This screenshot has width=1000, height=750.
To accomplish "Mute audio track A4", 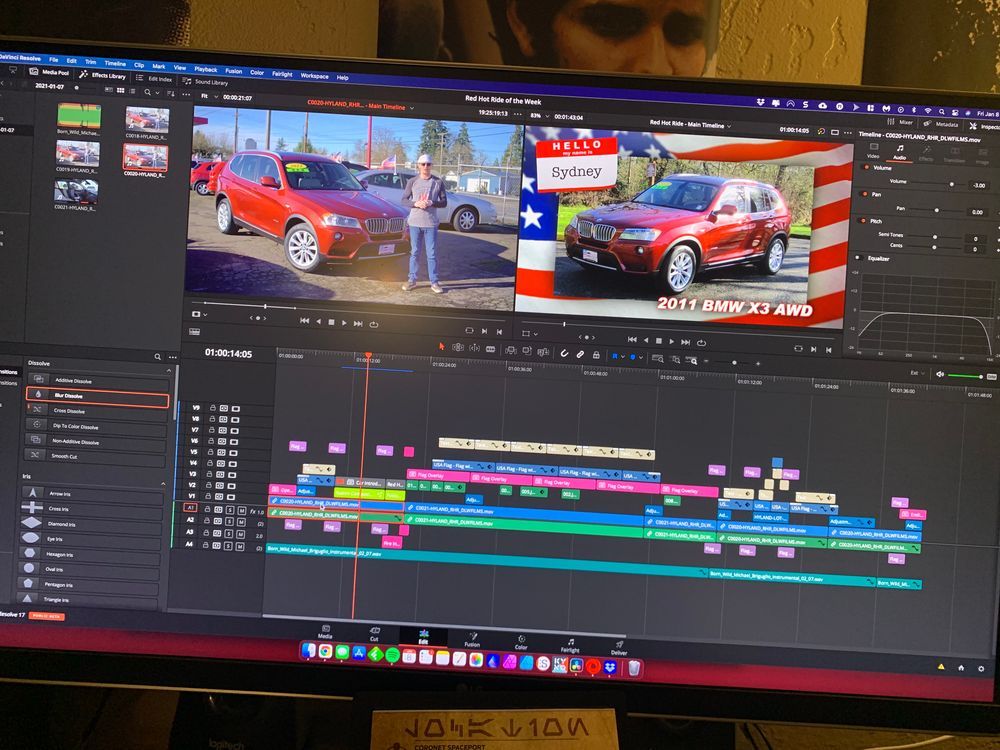I will click(x=240, y=547).
